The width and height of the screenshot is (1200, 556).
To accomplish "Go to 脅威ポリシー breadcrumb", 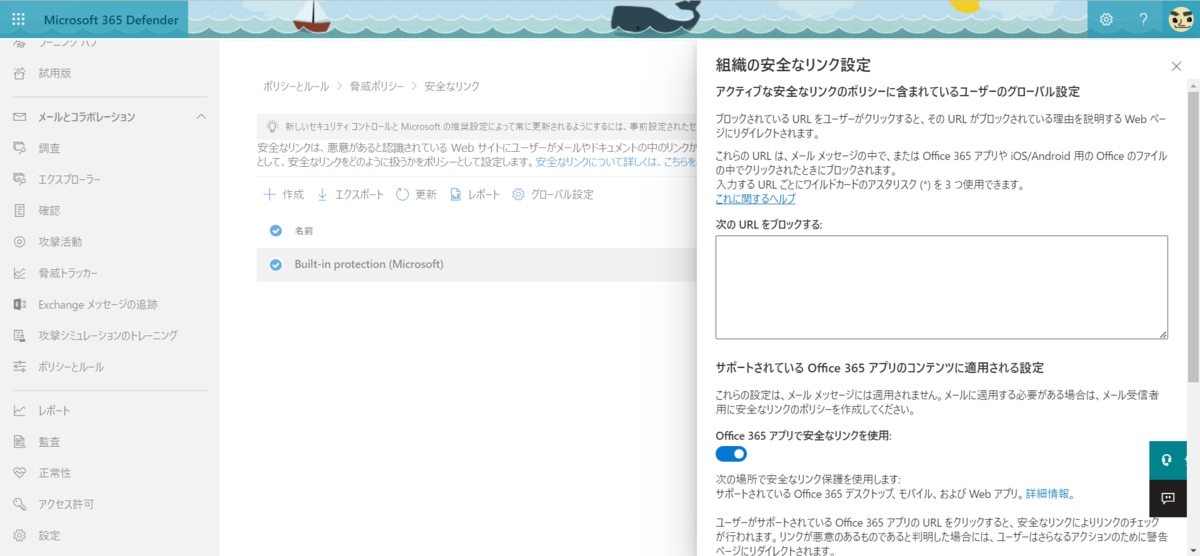I will coord(376,87).
